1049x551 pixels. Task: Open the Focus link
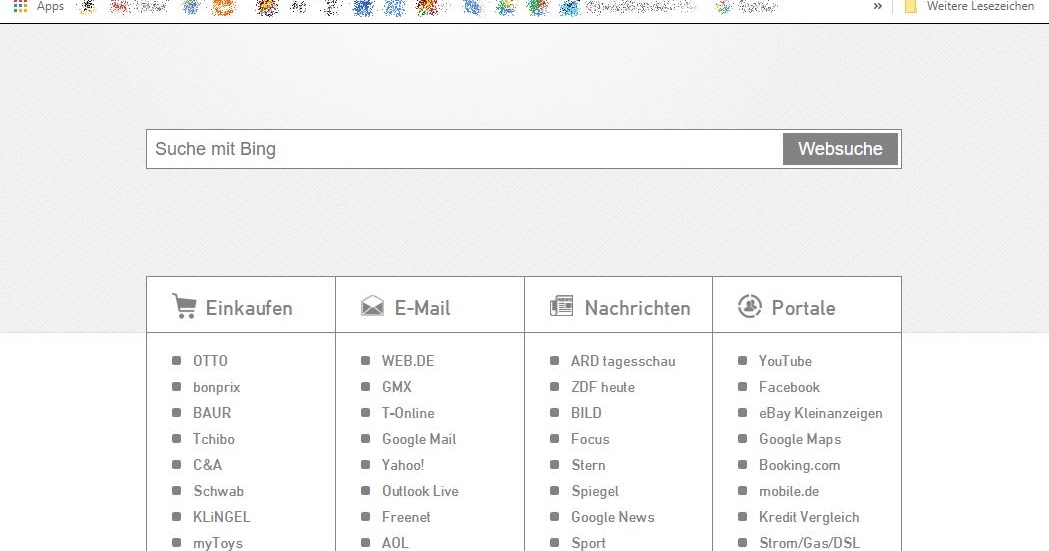point(590,439)
